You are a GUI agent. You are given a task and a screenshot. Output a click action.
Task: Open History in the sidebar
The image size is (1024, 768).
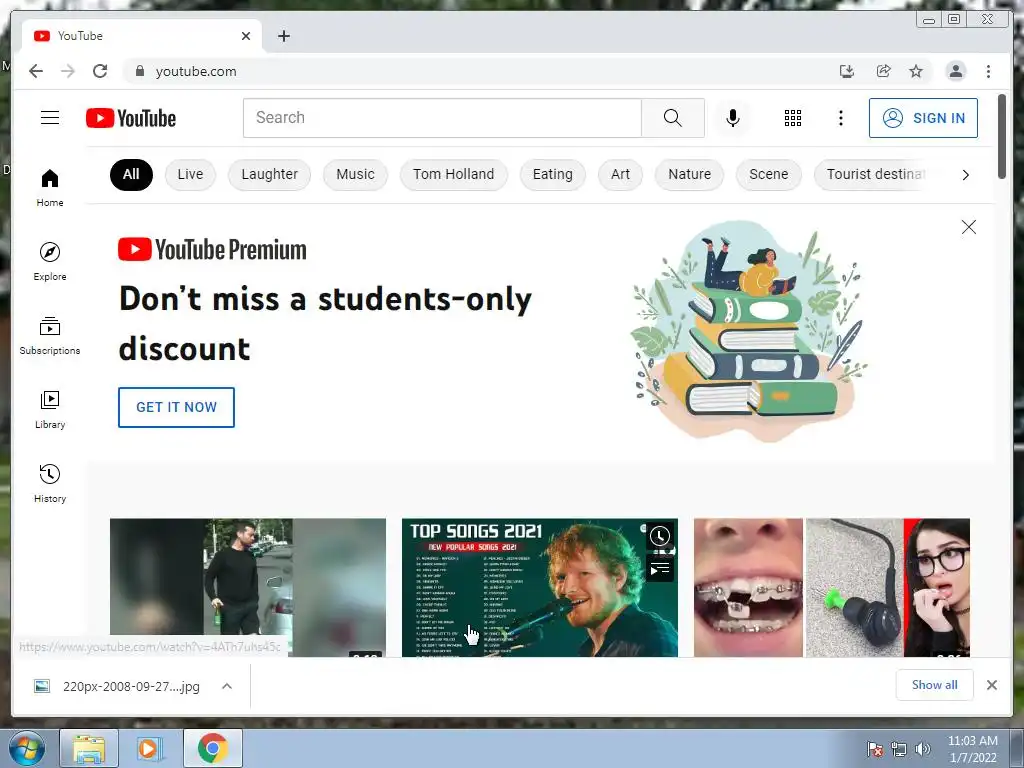tap(50, 483)
